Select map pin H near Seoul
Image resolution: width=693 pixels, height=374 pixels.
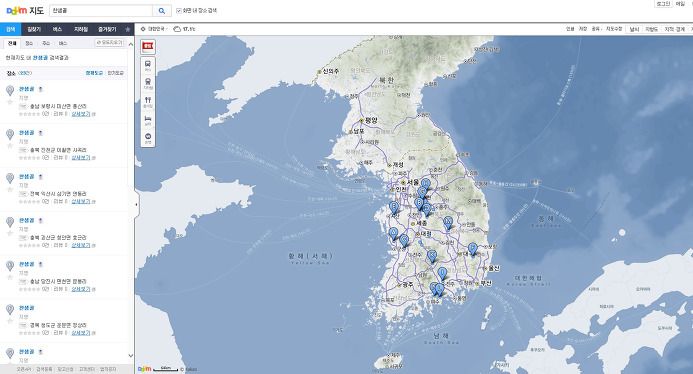tap(425, 185)
